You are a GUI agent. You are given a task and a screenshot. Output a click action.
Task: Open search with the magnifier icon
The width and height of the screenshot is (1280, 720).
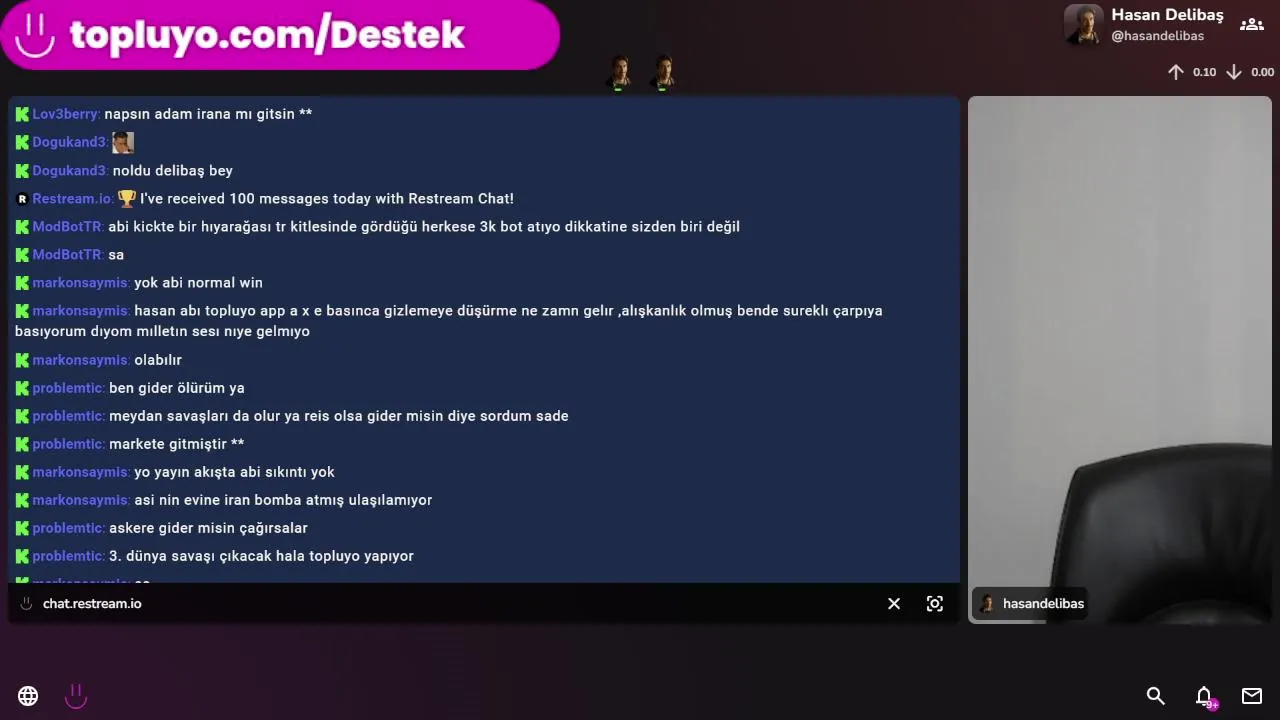[1156, 696]
